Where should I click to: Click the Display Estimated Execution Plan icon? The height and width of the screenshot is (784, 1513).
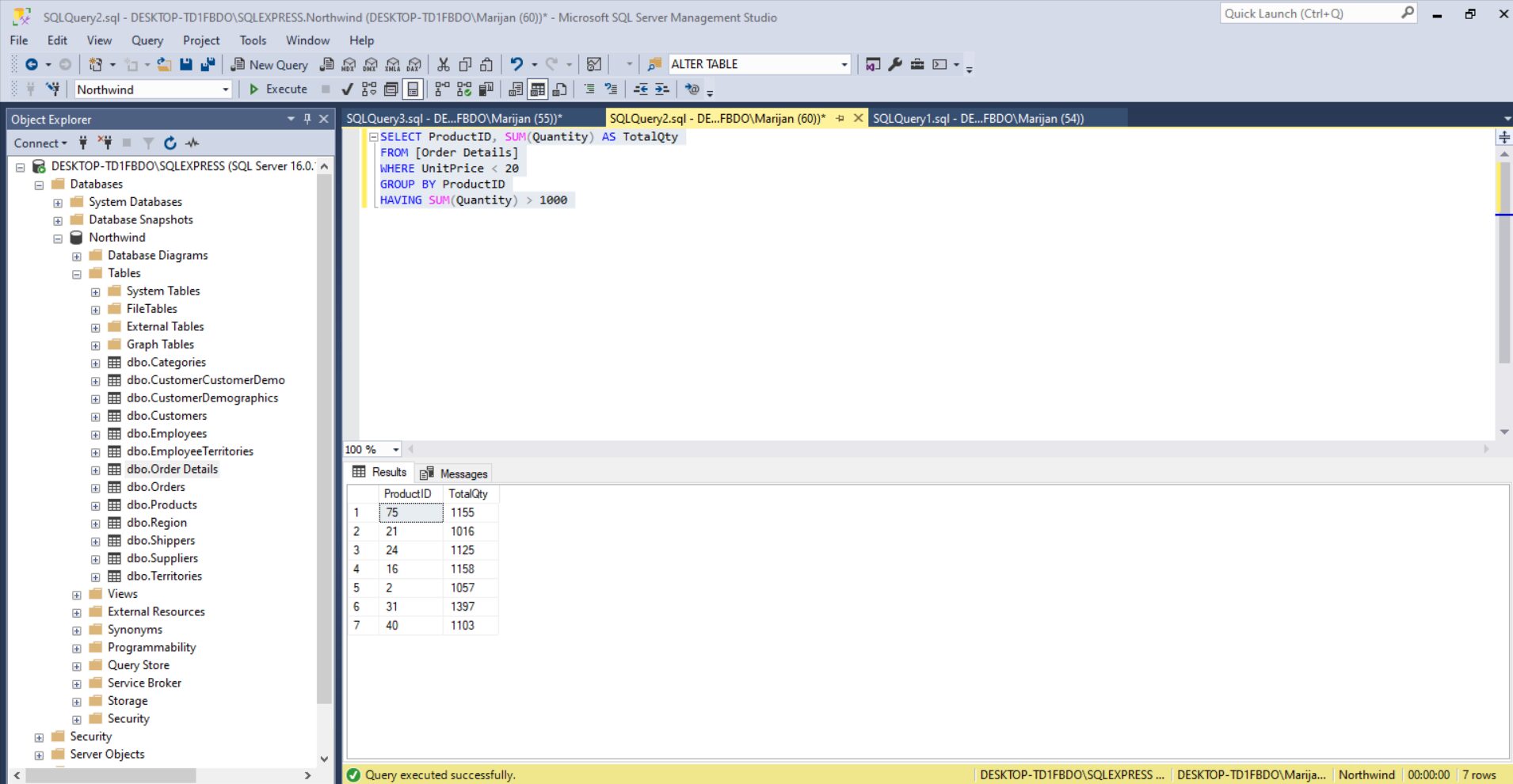(369, 89)
